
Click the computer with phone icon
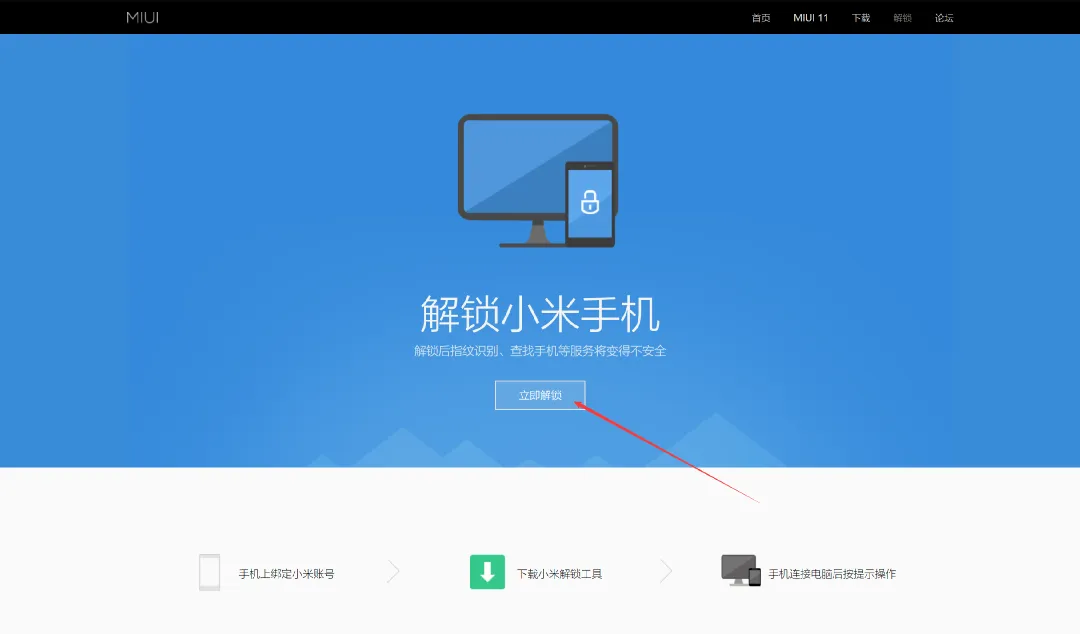(741, 571)
